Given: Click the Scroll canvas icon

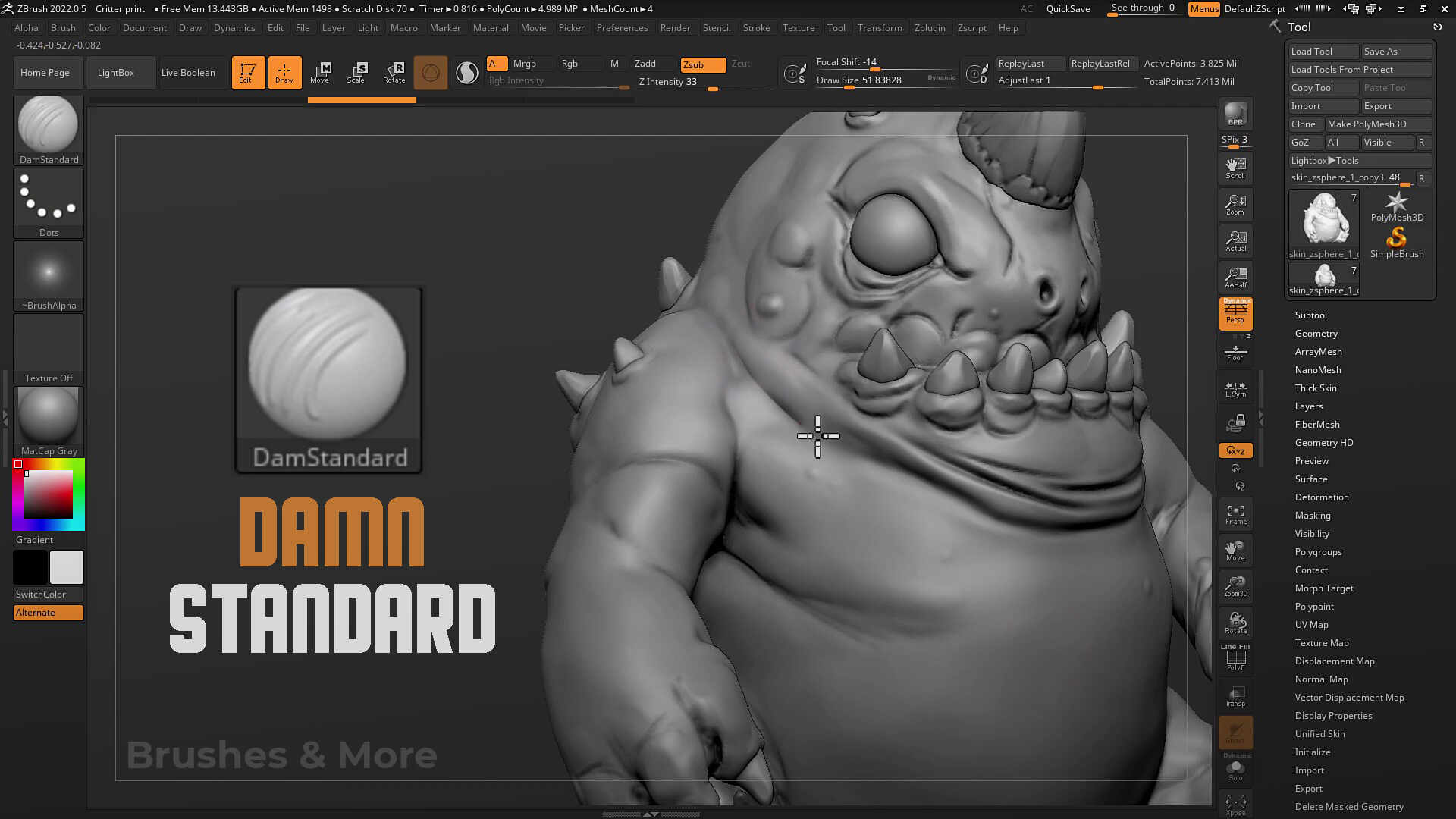Looking at the screenshot, I should 1235,168.
